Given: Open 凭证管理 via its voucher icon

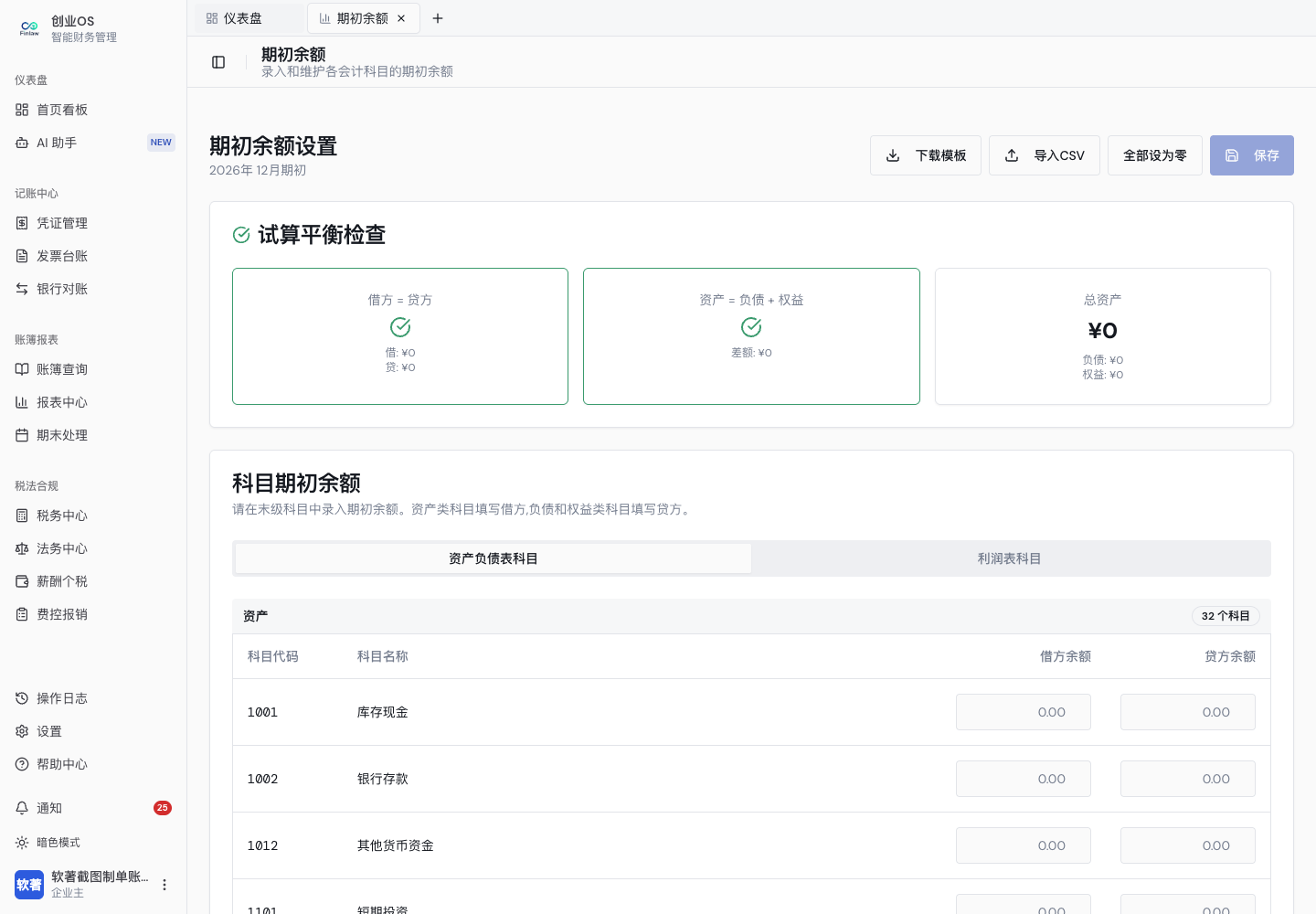Looking at the screenshot, I should [x=22, y=223].
